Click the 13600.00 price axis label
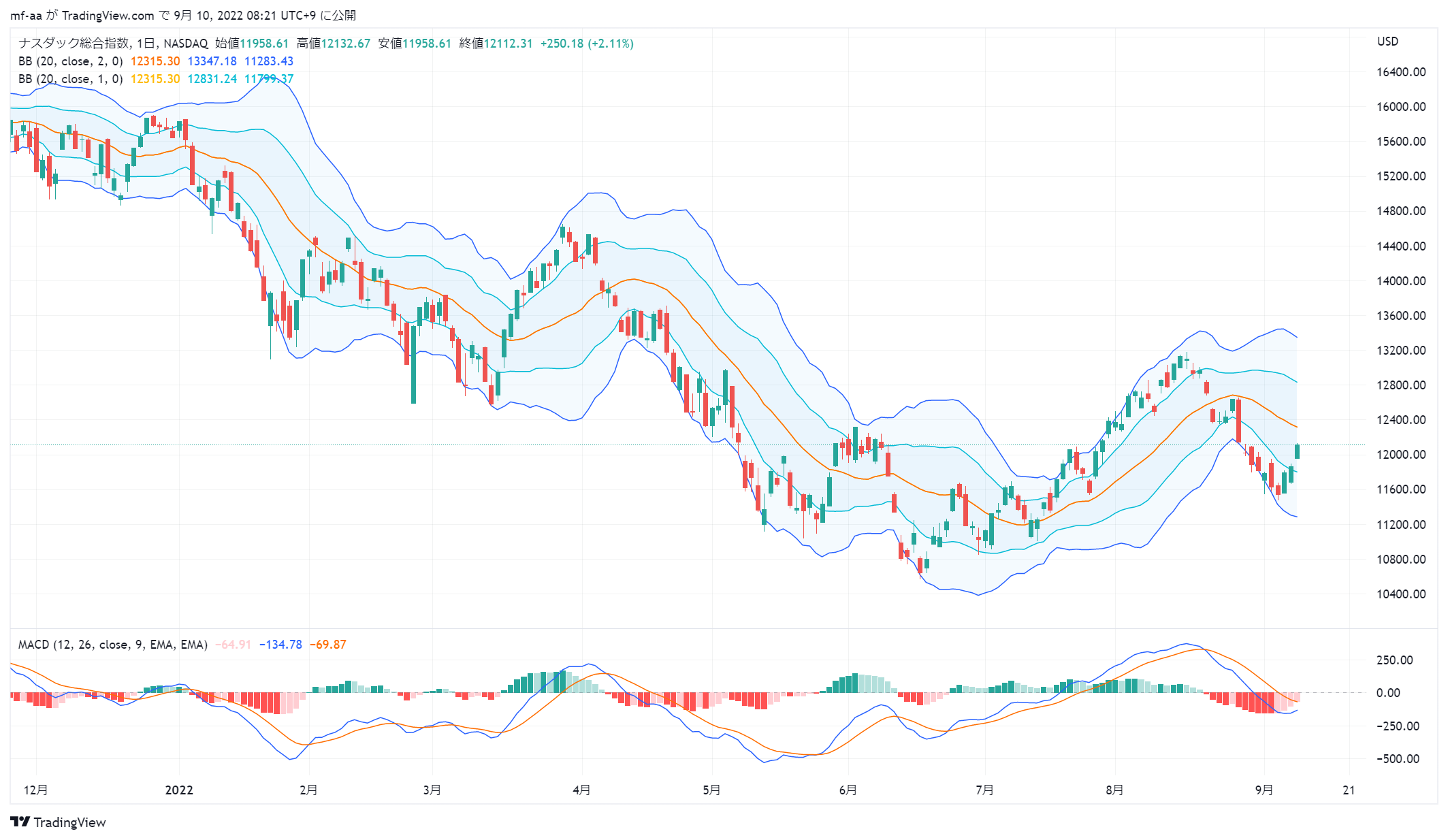 pos(1401,316)
